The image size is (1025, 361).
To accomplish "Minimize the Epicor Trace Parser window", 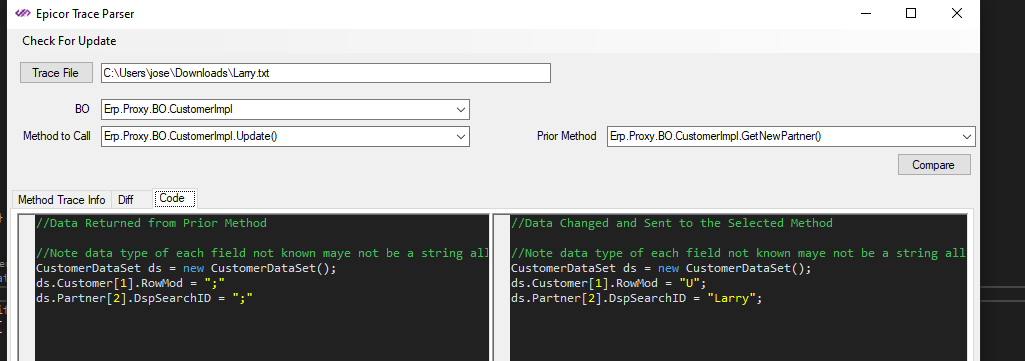I will (864, 13).
